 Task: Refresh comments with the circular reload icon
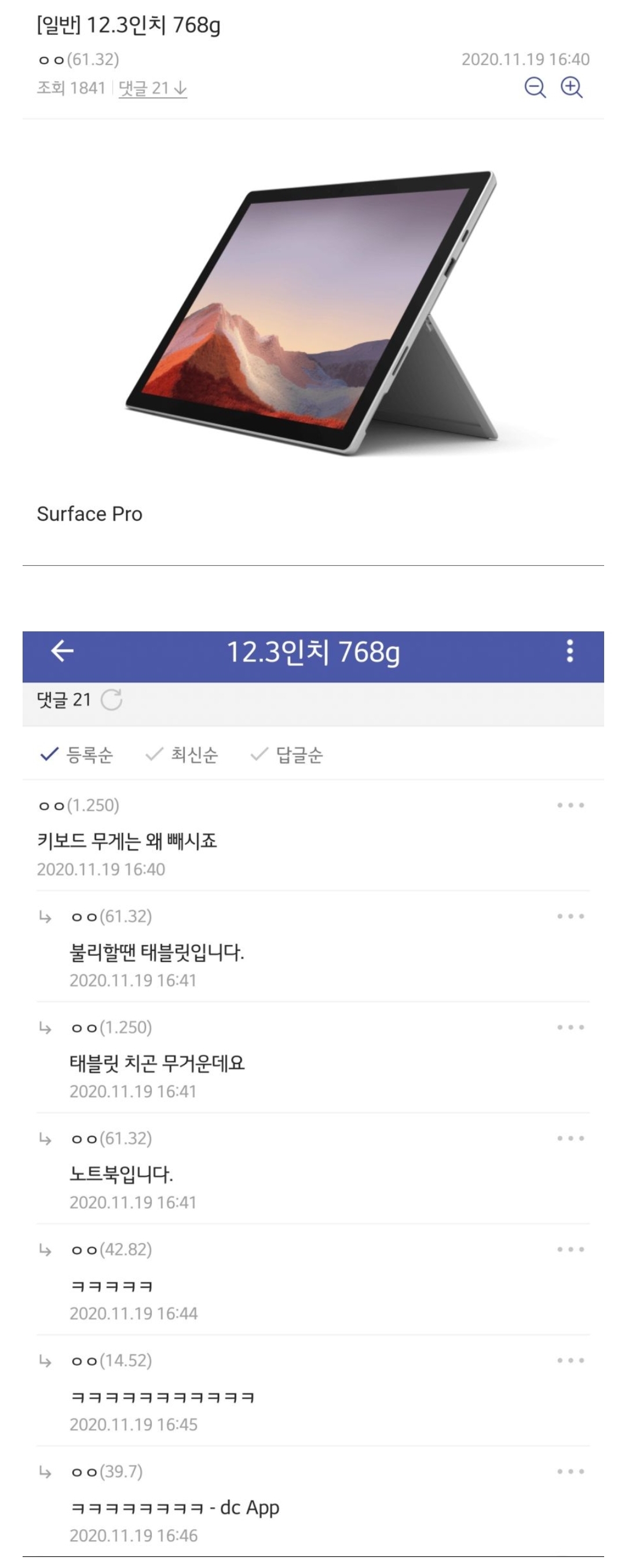(112, 700)
